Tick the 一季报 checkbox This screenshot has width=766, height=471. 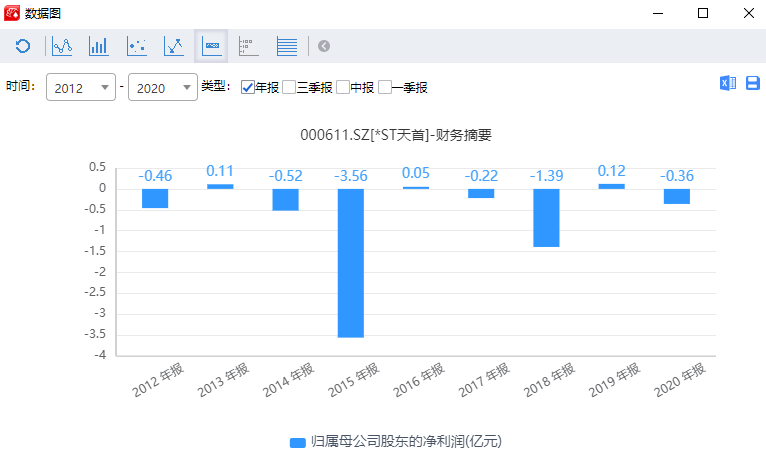tap(384, 88)
